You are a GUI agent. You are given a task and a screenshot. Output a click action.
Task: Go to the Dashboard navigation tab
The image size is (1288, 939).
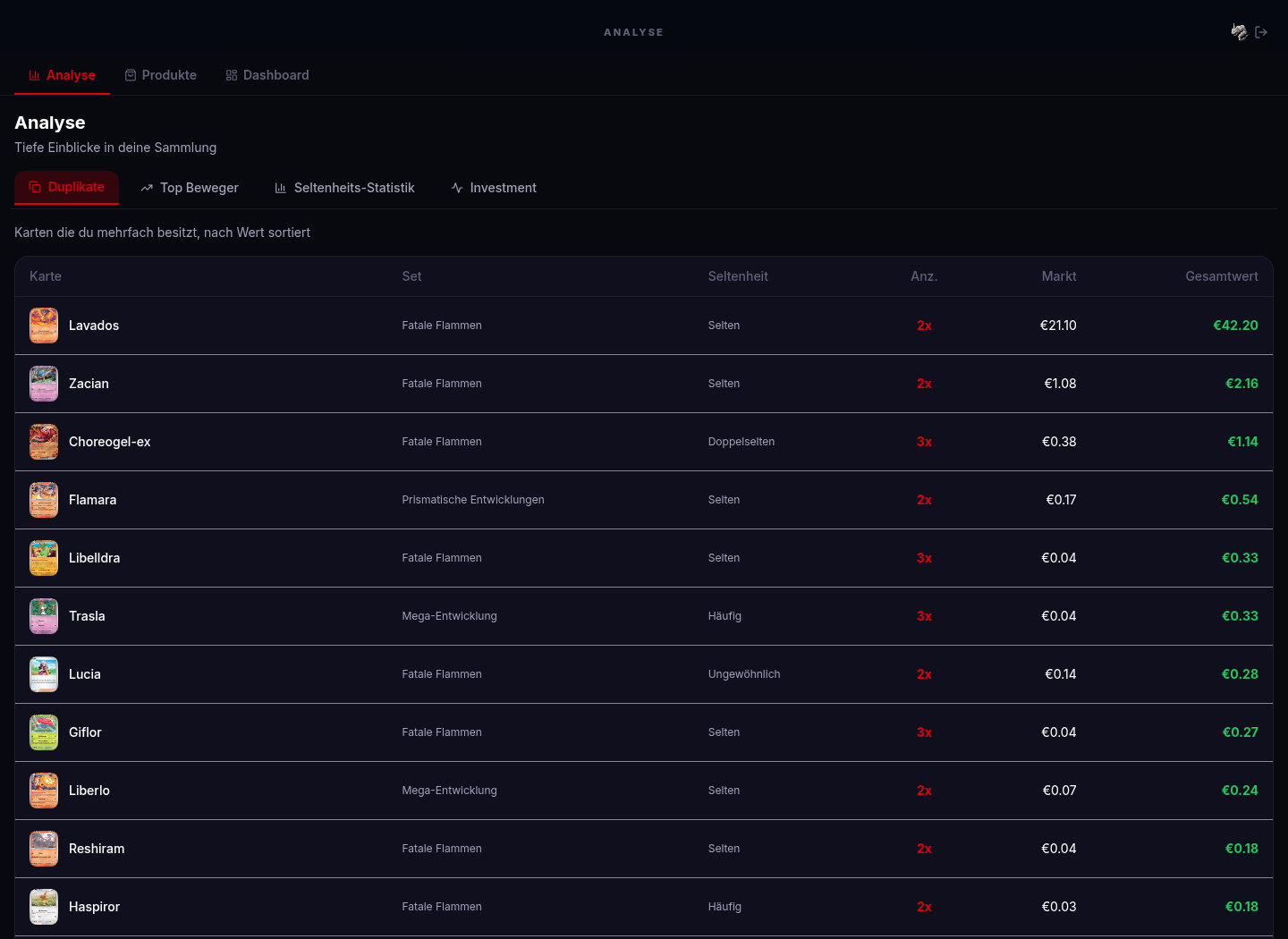(x=267, y=75)
